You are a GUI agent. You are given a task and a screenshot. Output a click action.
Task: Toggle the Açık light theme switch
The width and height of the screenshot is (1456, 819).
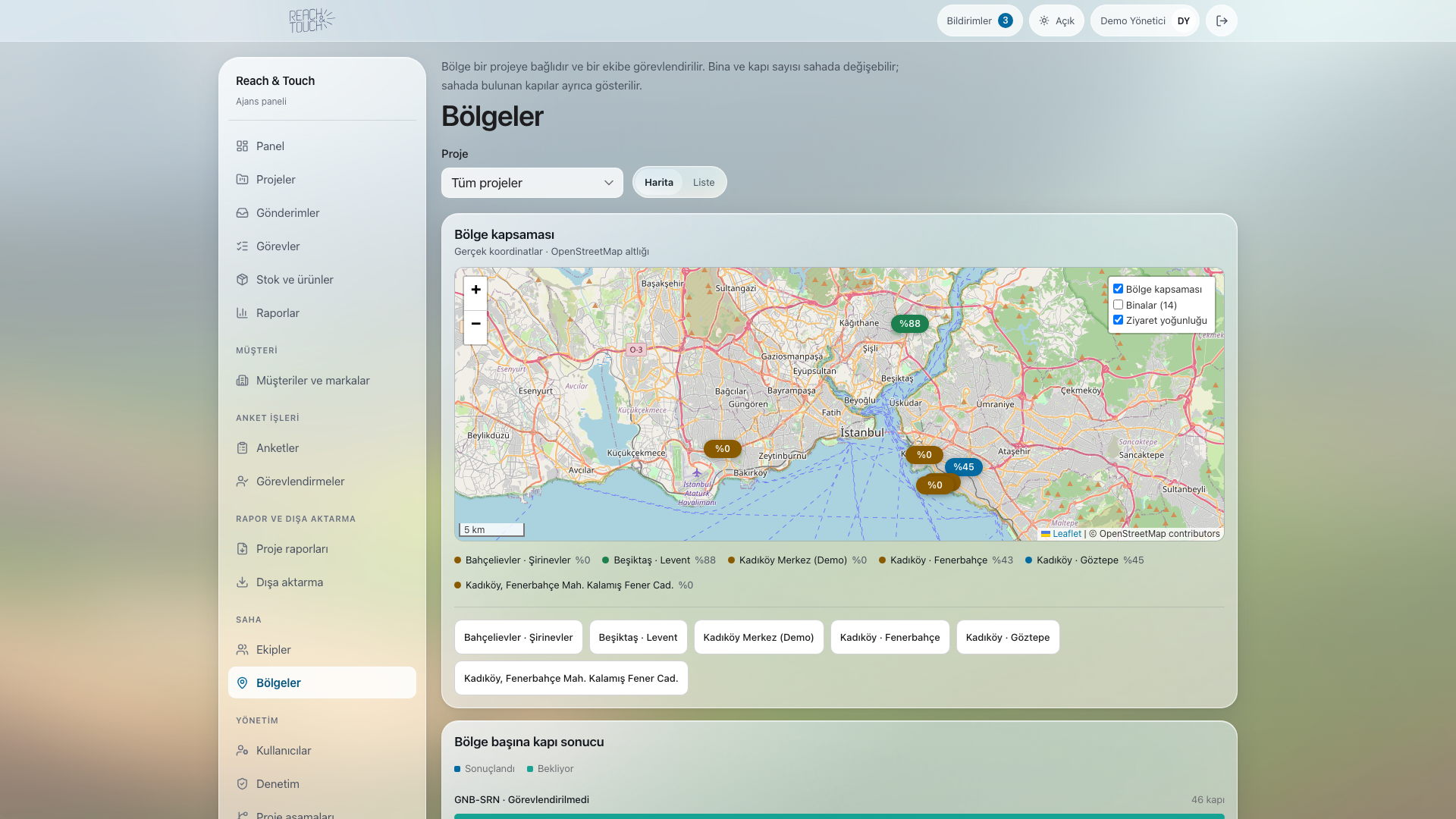point(1056,20)
